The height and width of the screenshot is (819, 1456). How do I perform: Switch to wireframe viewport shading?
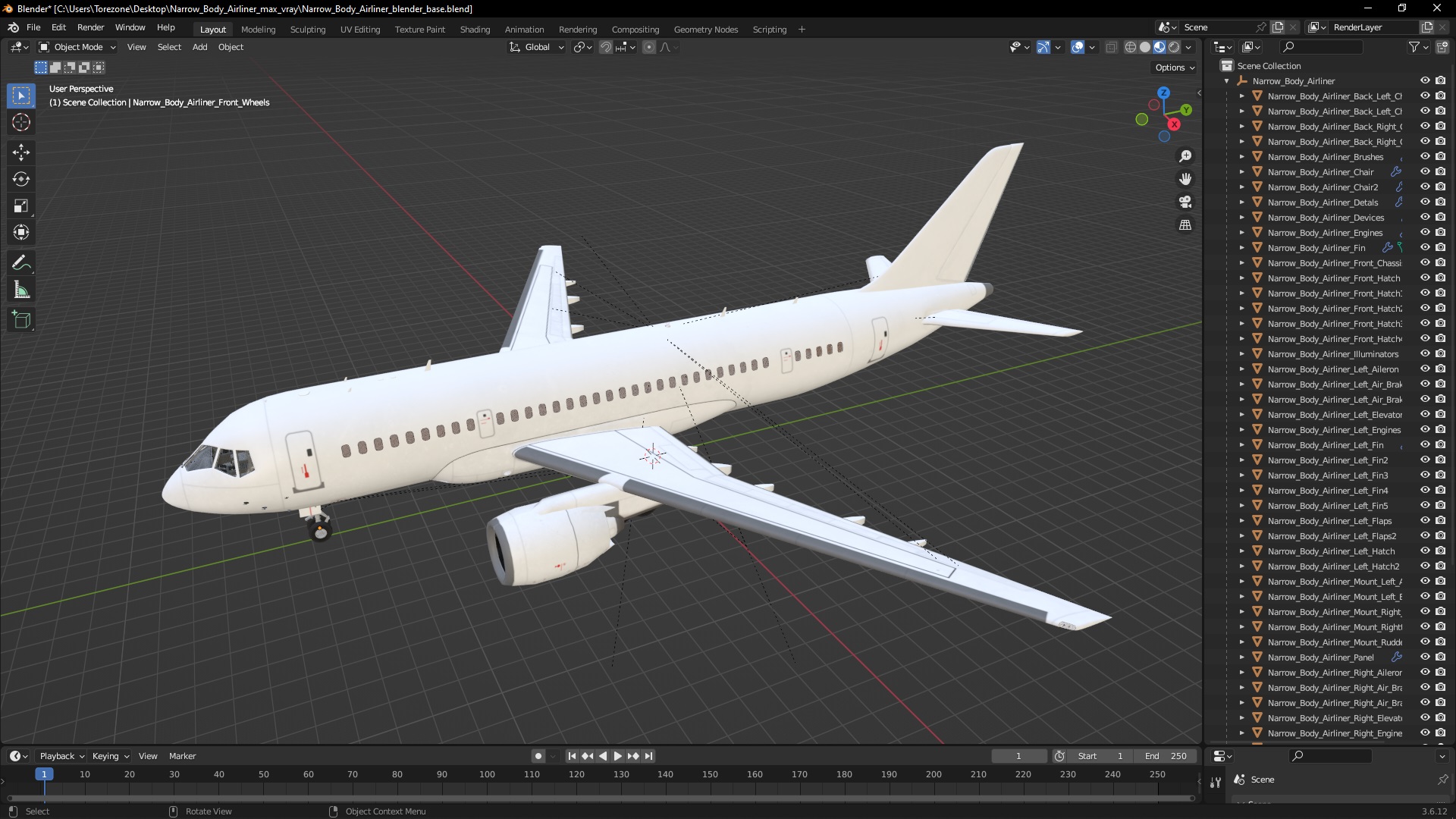1131,47
